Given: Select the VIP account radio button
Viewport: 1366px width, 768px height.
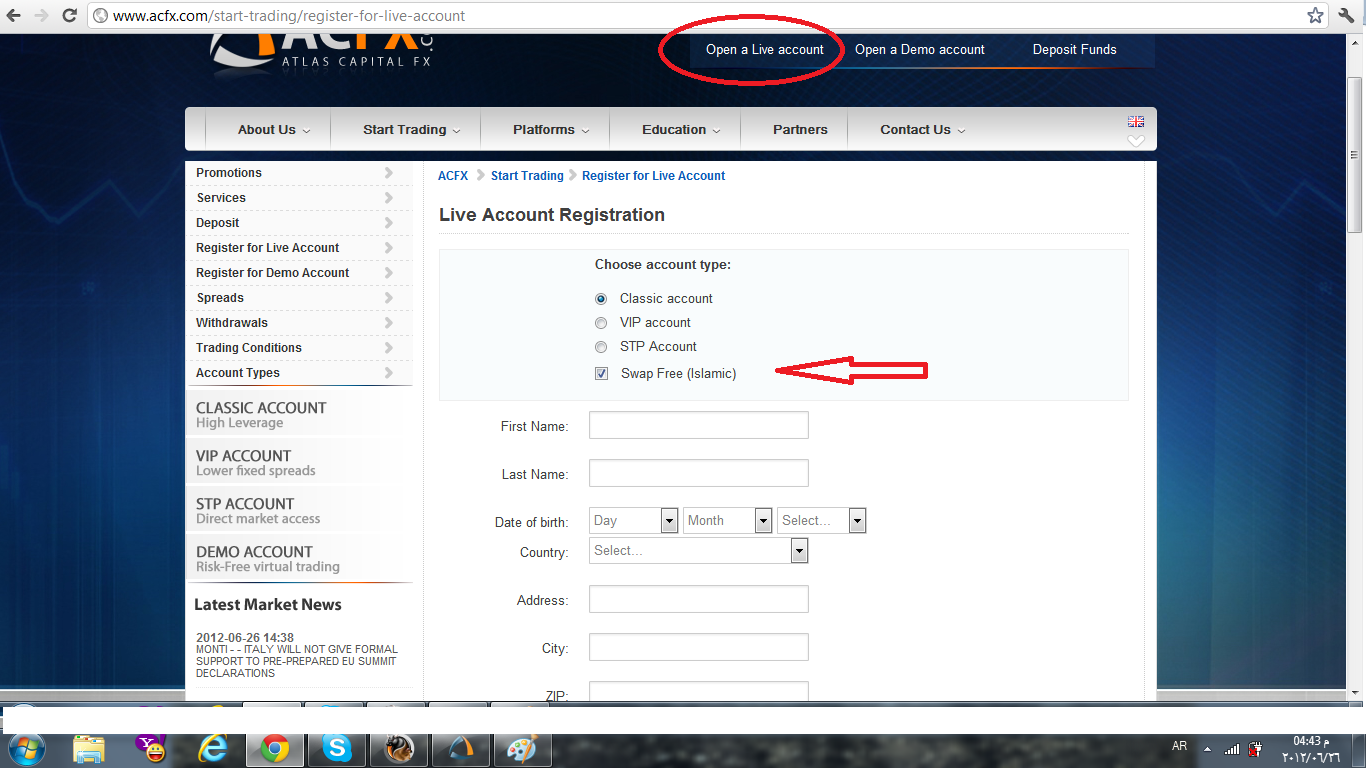Looking at the screenshot, I should pyautogui.click(x=601, y=323).
